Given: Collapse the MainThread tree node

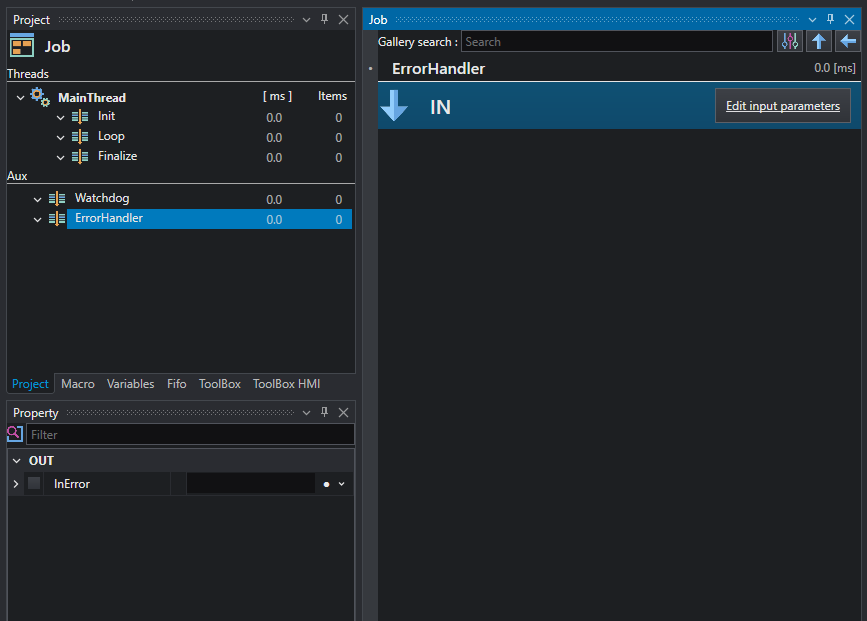Looking at the screenshot, I should [20, 98].
